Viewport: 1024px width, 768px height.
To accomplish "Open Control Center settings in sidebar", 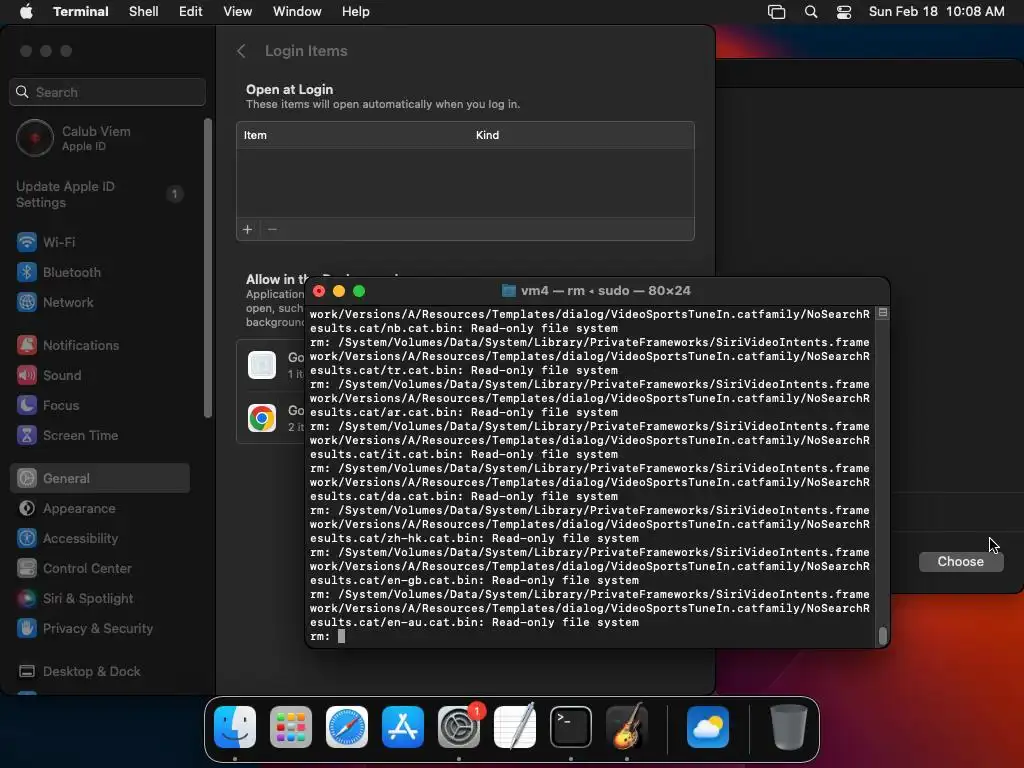I will point(101,568).
